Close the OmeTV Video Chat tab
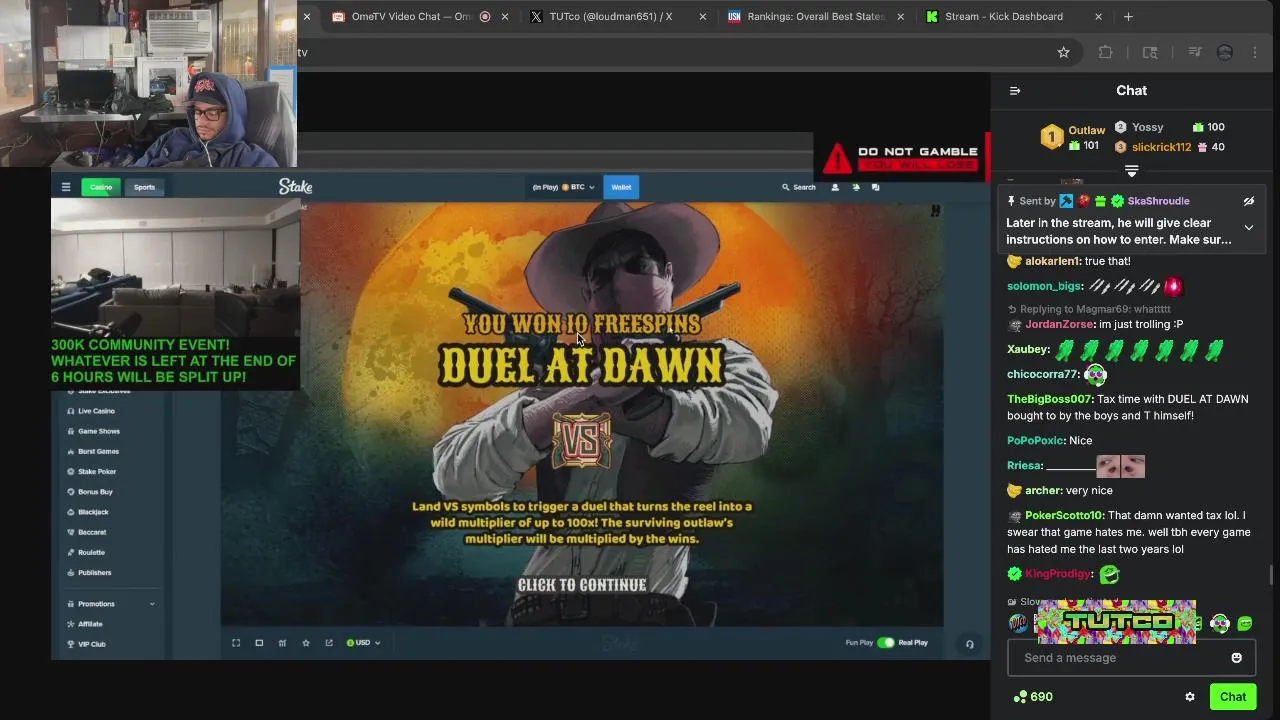The image size is (1280, 720). (x=505, y=16)
